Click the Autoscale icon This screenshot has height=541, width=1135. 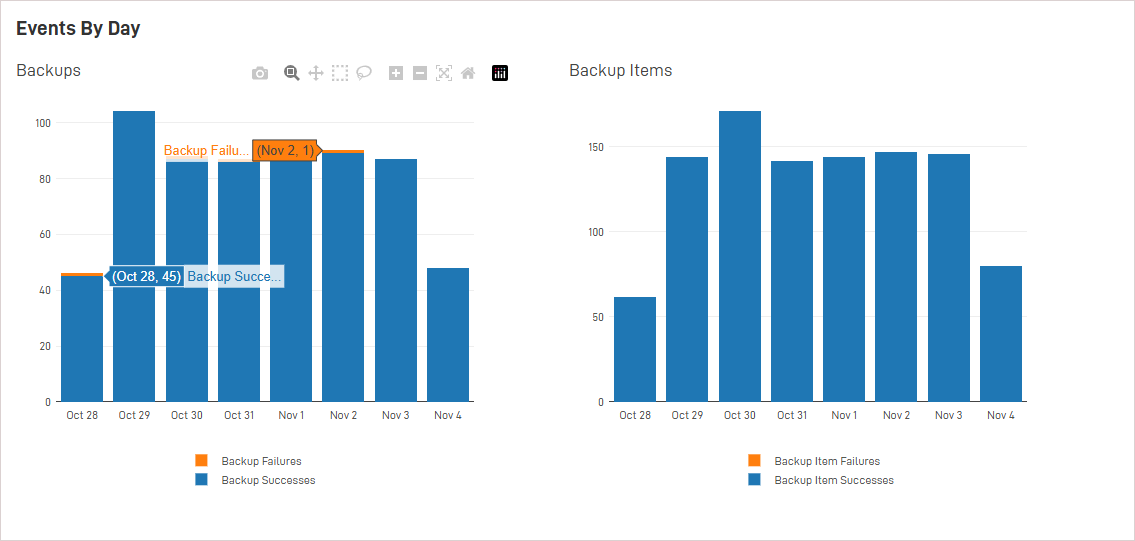tap(444, 73)
